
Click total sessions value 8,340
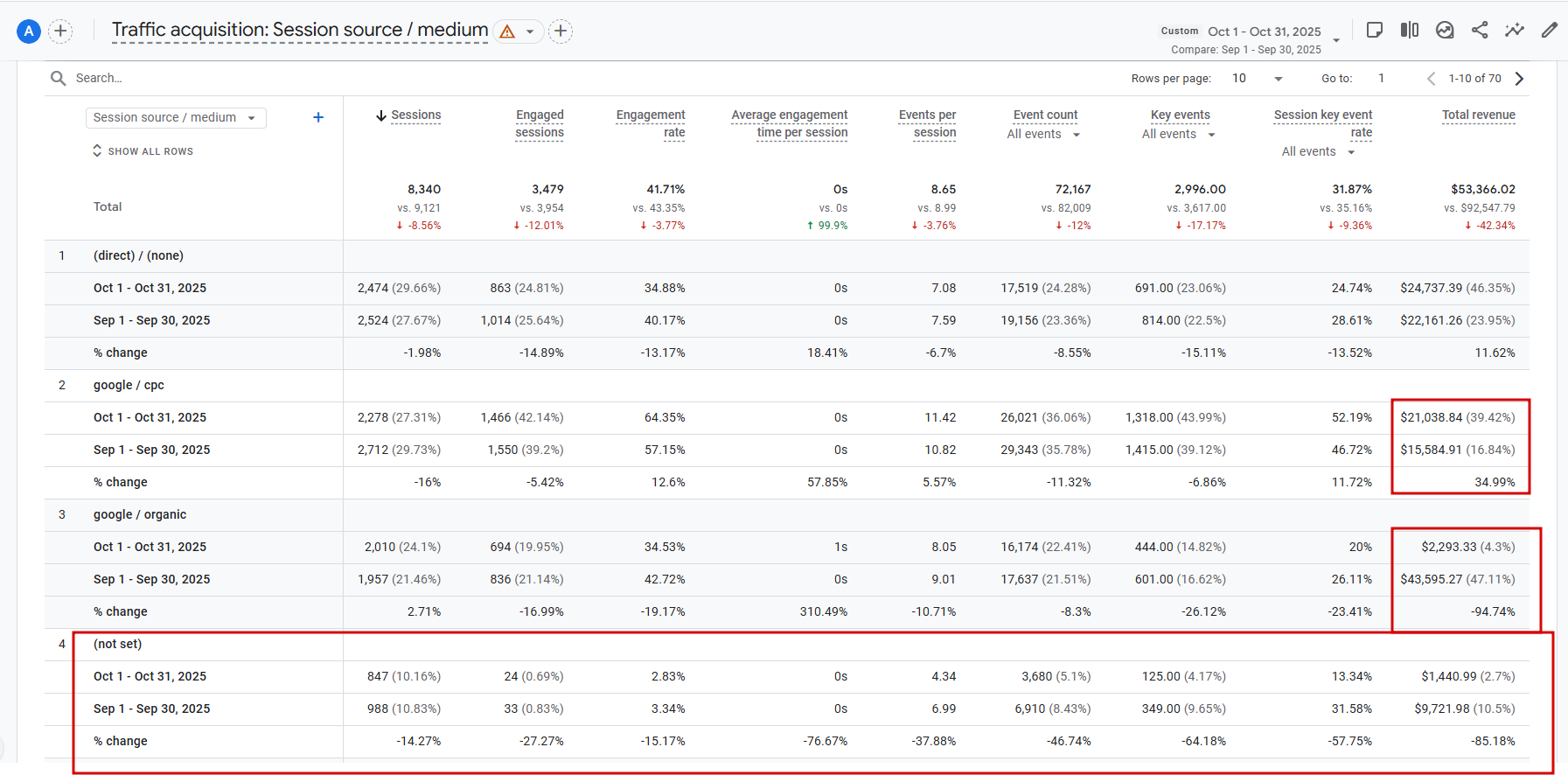click(424, 190)
